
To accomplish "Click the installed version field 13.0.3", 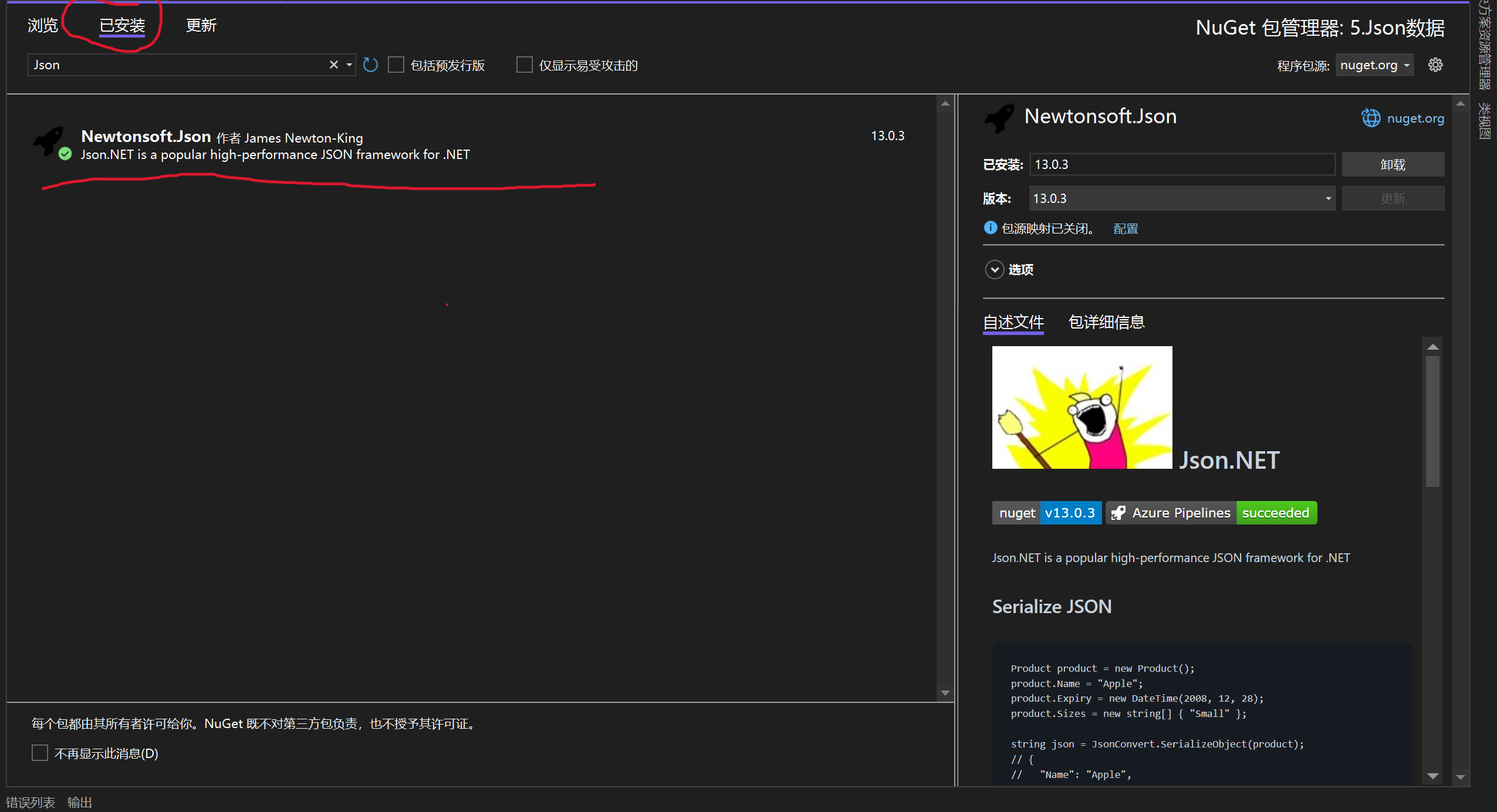I will click(x=1182, y=164).
